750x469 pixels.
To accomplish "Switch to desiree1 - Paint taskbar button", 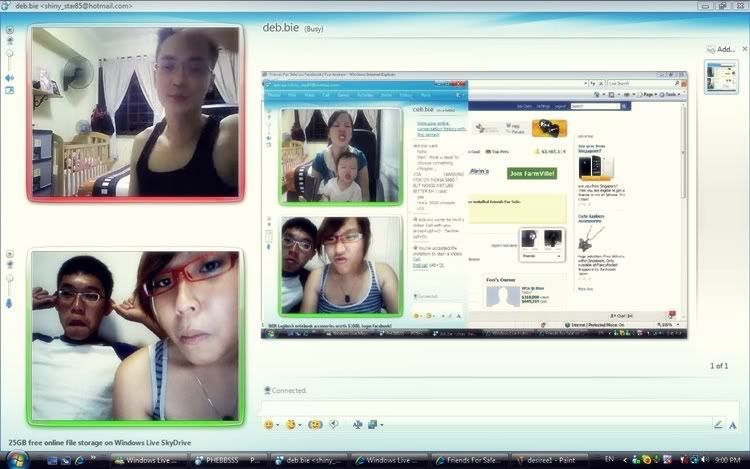I will (550, 460).
